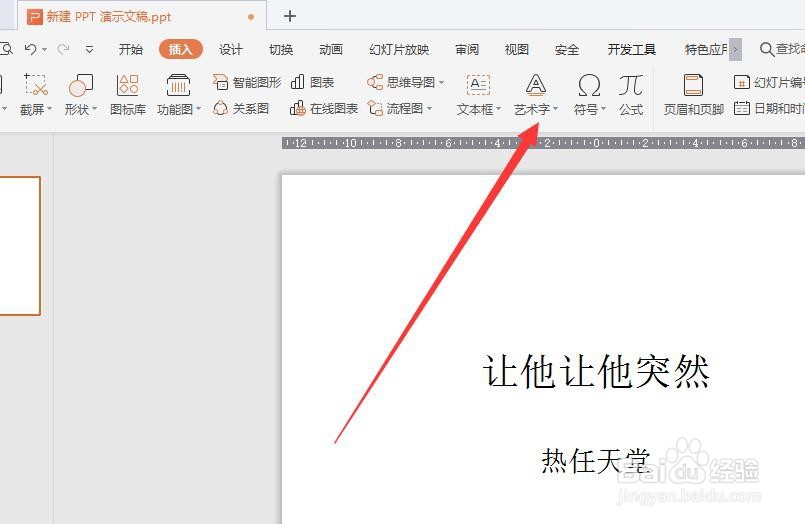Switch to the 设计 tab
This screenshot has width=805, height=524.
pyautogui.click(x=231, y=49)
